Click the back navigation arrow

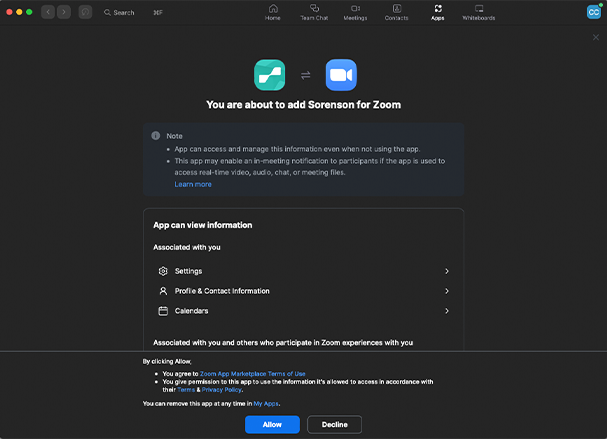click(x=48, y=12)
